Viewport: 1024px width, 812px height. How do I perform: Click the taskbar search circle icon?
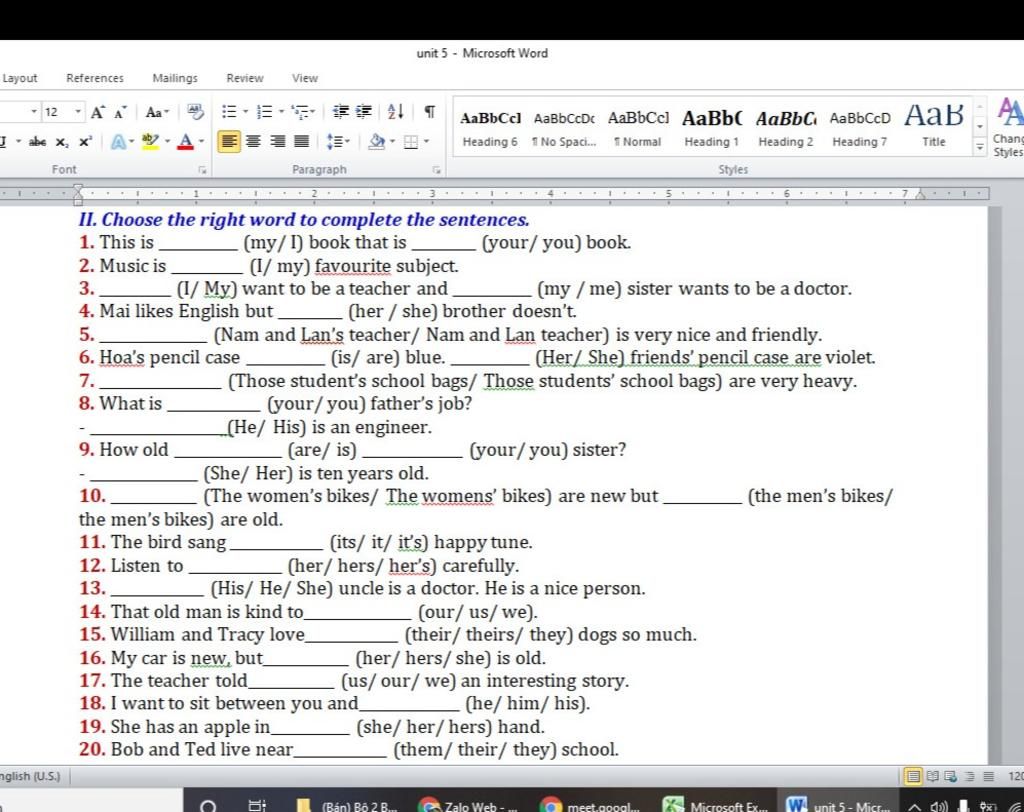[x=208, y=806]
